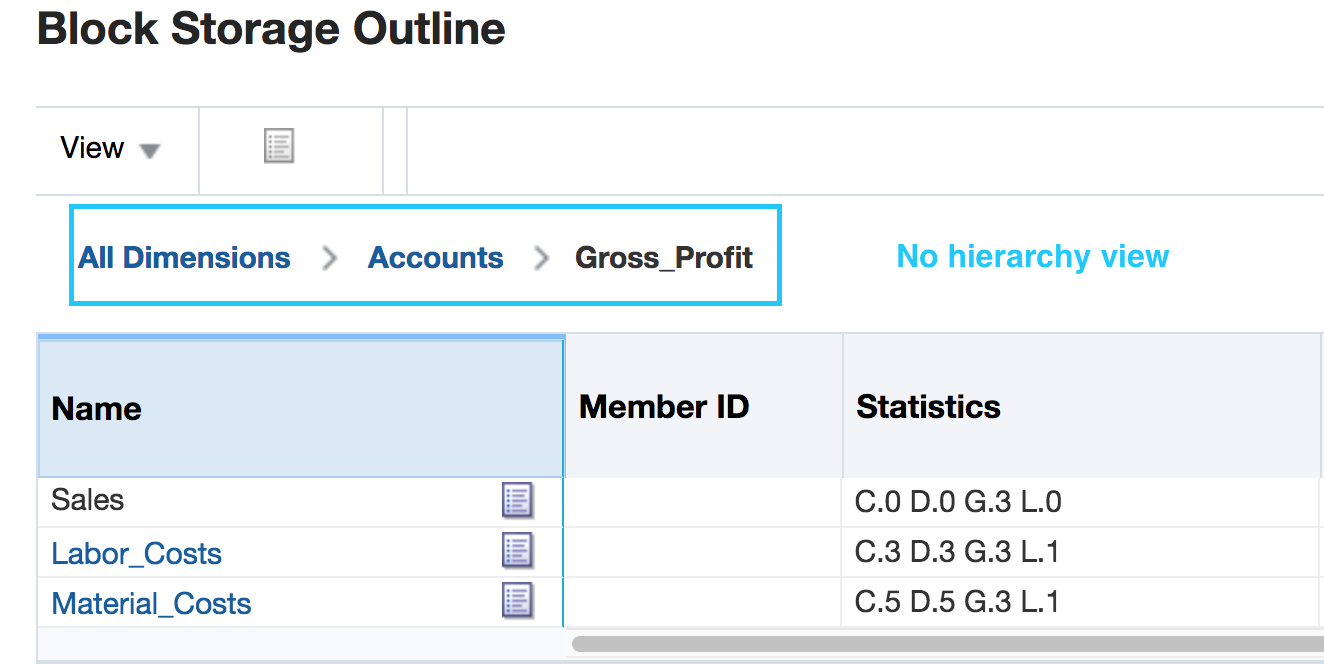Open the View dropdown menu

click(x=110, y=149)
